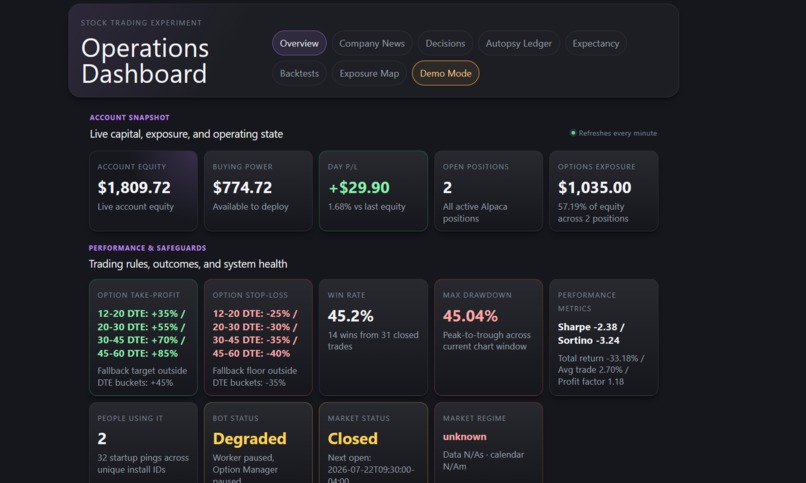
Task: Open the People Using It card
Action: pos(143,442)
